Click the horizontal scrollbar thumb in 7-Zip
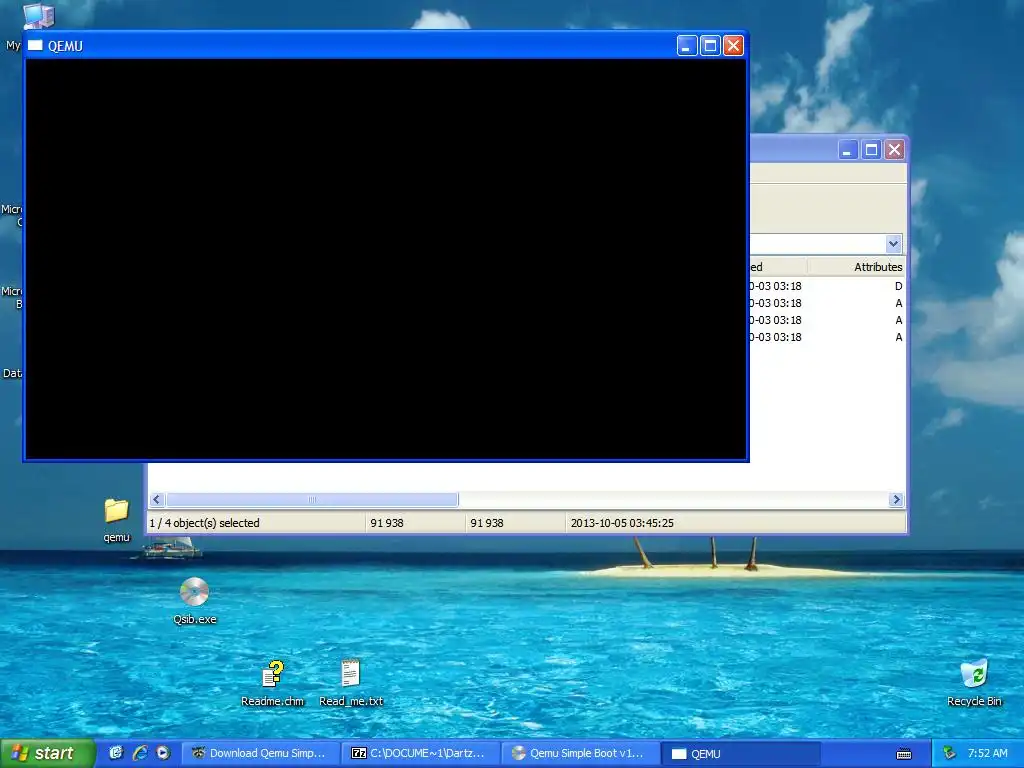 (312, 500)
